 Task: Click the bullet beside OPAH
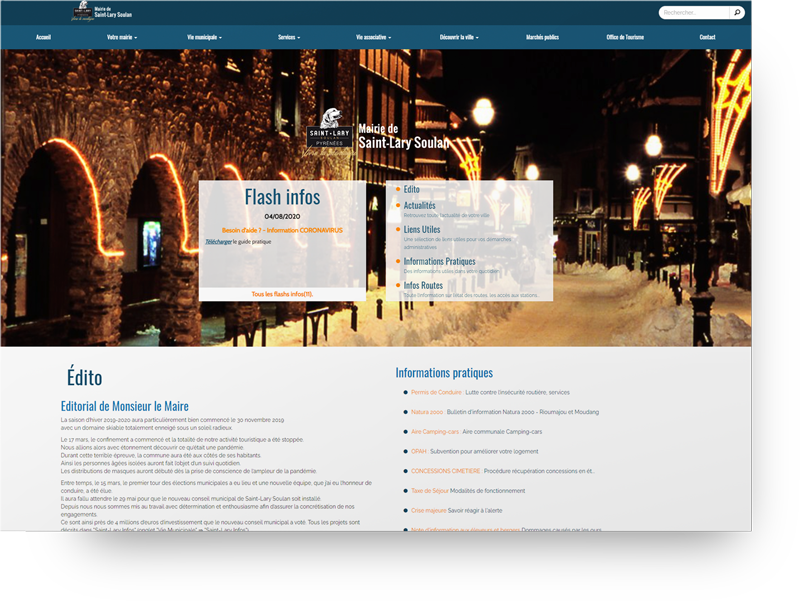405,451
